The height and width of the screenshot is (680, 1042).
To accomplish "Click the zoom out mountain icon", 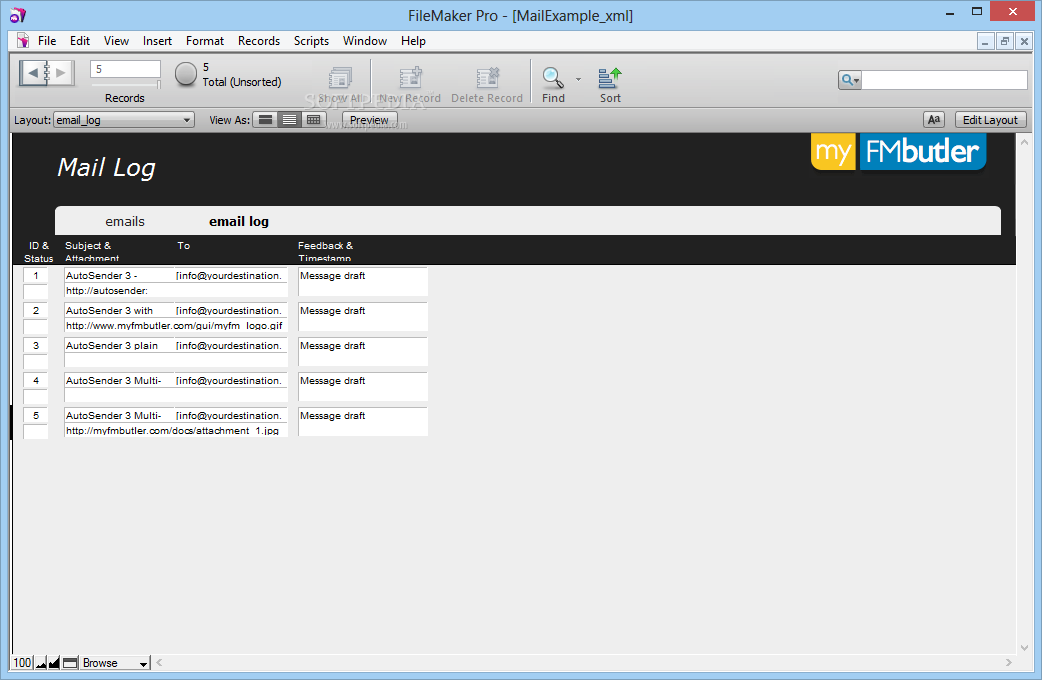I will (41, 663).
